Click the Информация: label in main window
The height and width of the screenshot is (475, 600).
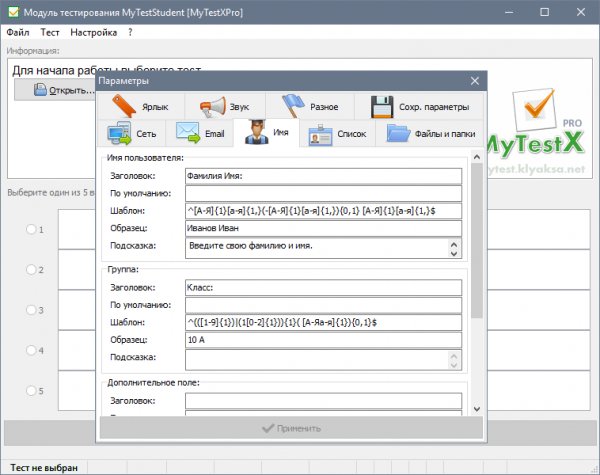tap(33, 51)
